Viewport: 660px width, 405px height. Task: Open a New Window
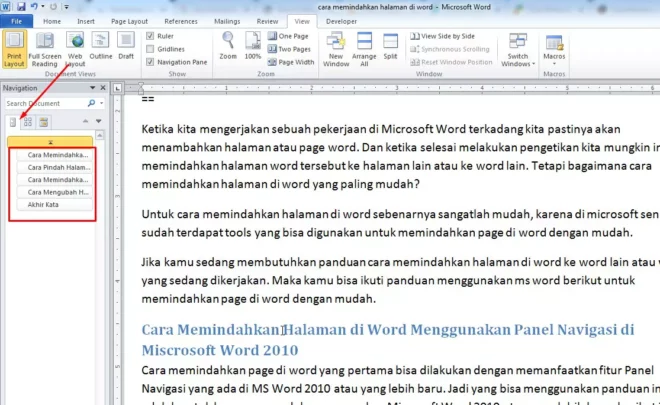[336, 49]
